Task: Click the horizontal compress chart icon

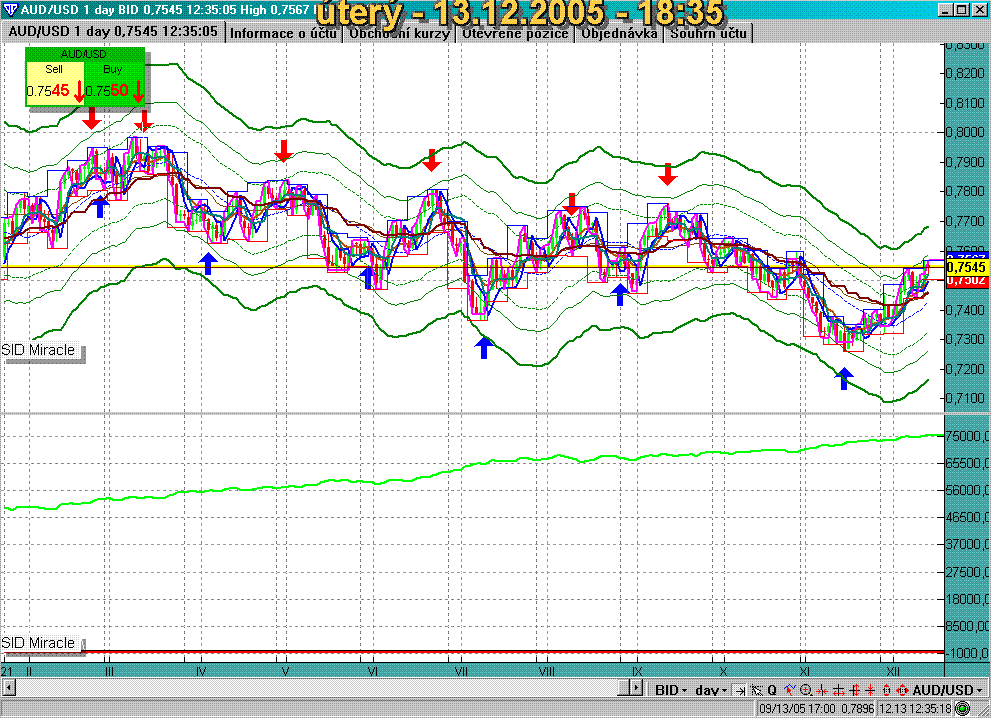Action: (822, 690)
